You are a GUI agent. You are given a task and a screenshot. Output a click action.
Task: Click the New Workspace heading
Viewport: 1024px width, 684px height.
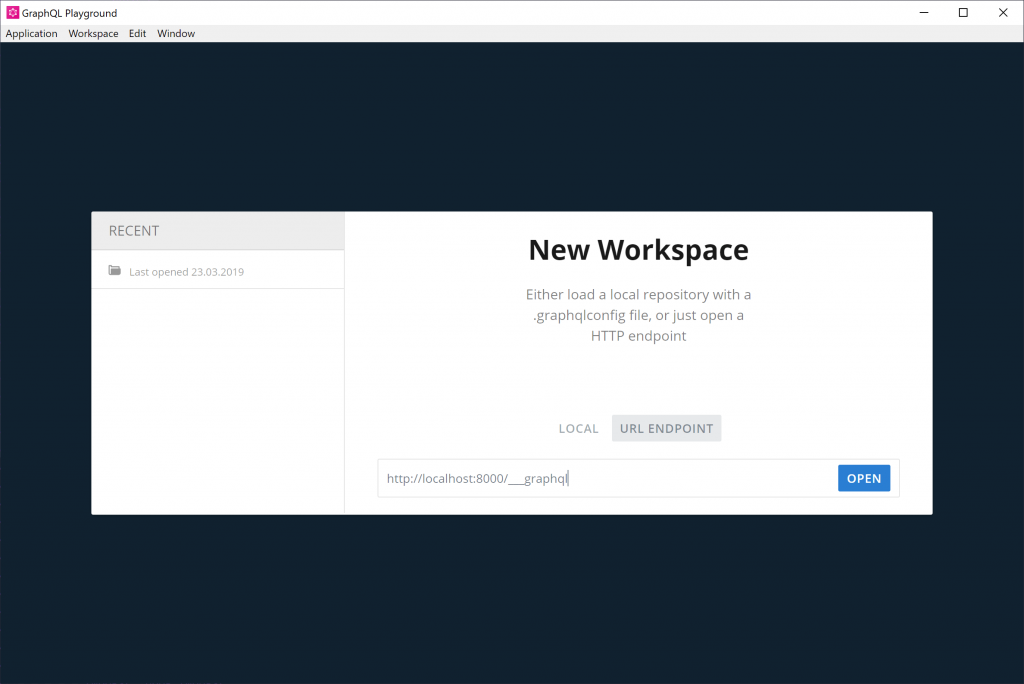(638, 250)
